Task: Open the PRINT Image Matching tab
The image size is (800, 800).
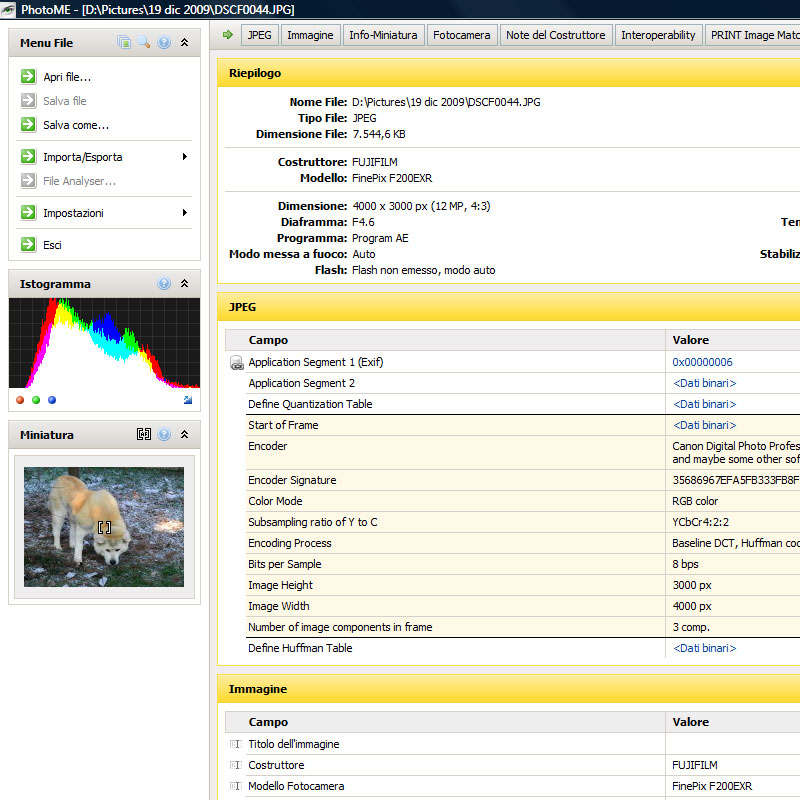Action: (x=753, y=35)
